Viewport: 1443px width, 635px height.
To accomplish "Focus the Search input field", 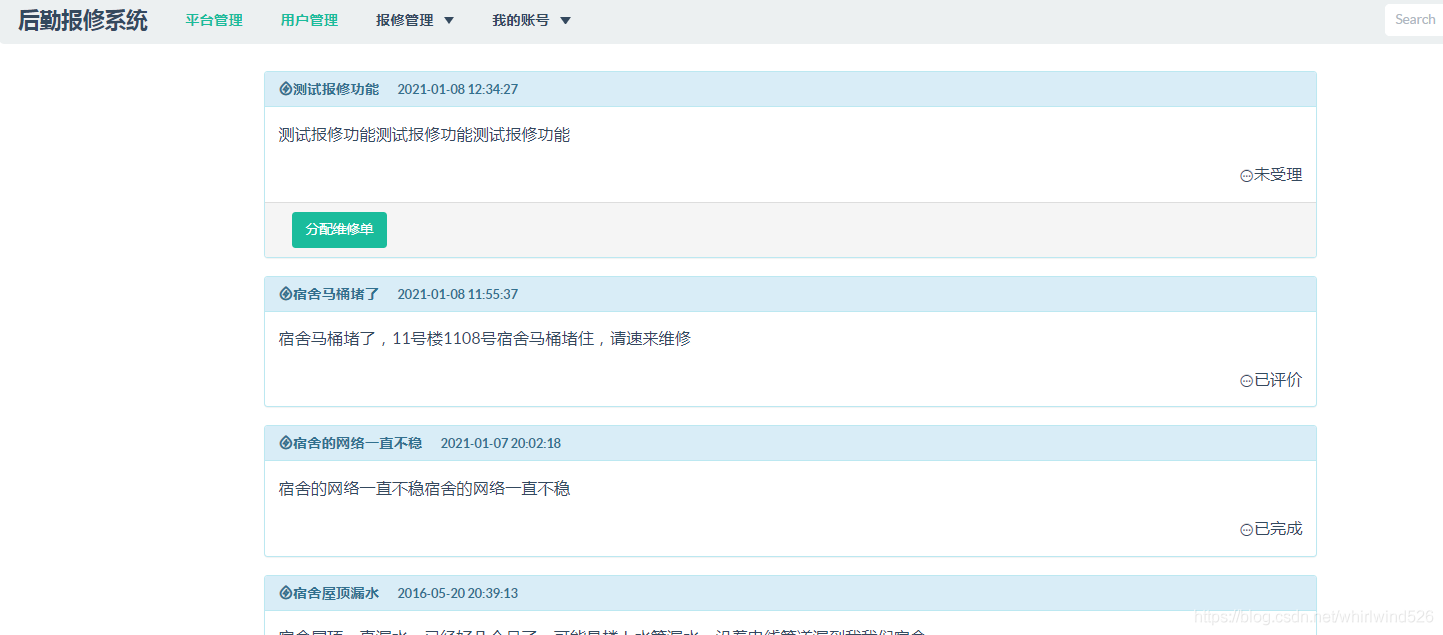I will tap(1413, 20).
